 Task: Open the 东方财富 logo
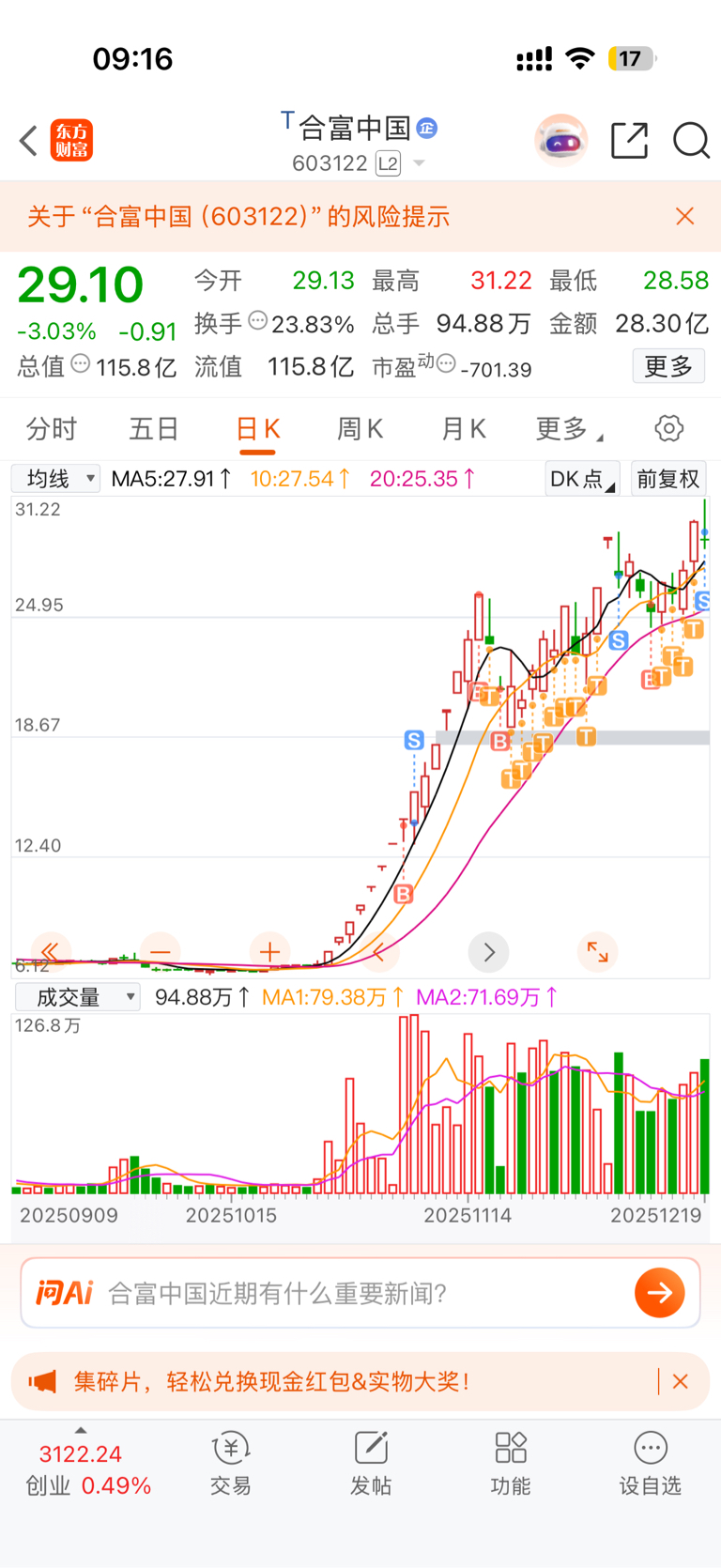pos(71,141)
